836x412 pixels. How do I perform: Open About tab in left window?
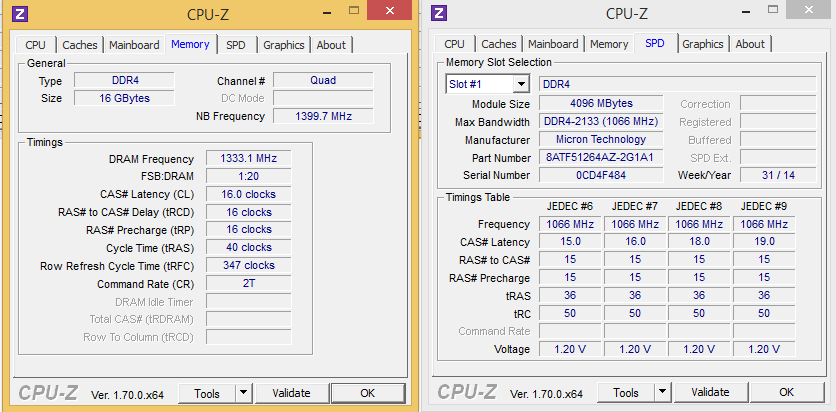331,45
